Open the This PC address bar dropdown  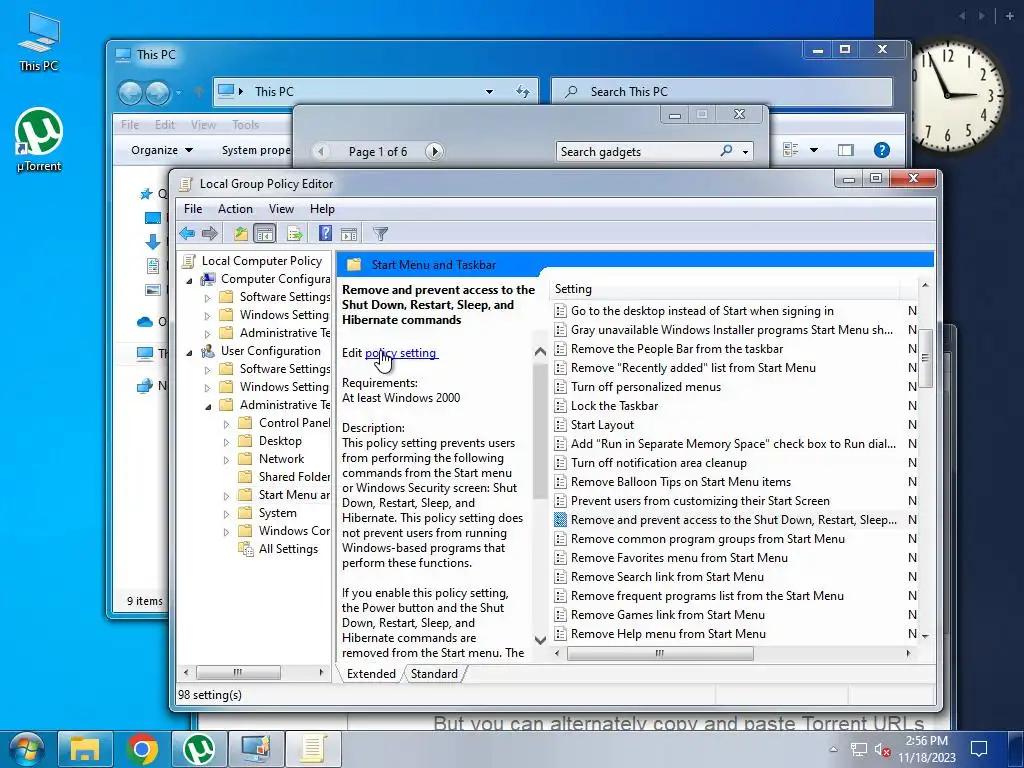pos(489,91)
